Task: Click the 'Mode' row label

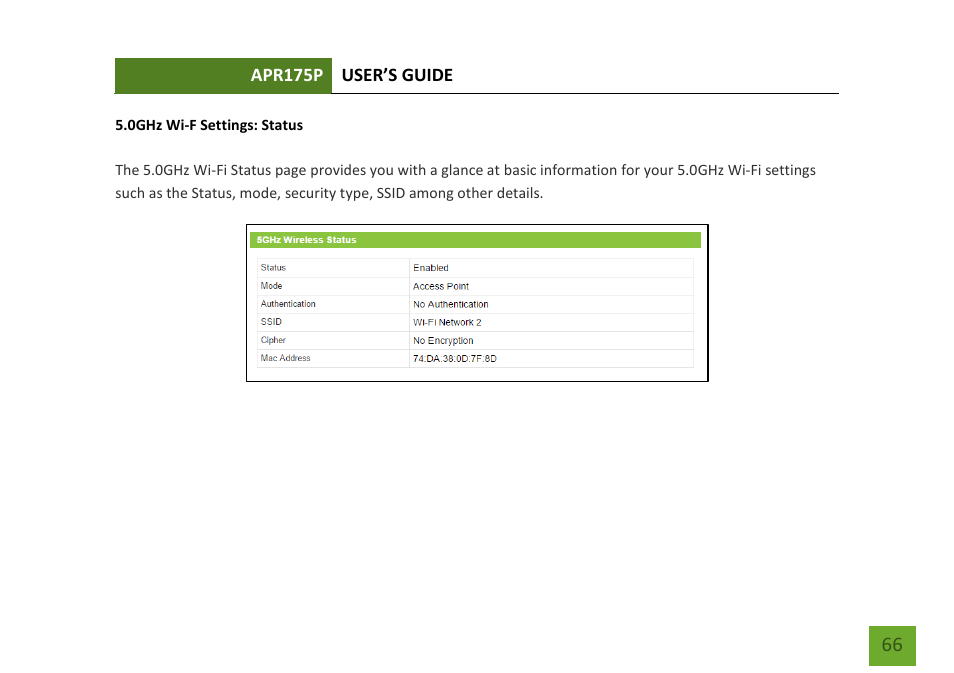Action: tap(271, 286)
